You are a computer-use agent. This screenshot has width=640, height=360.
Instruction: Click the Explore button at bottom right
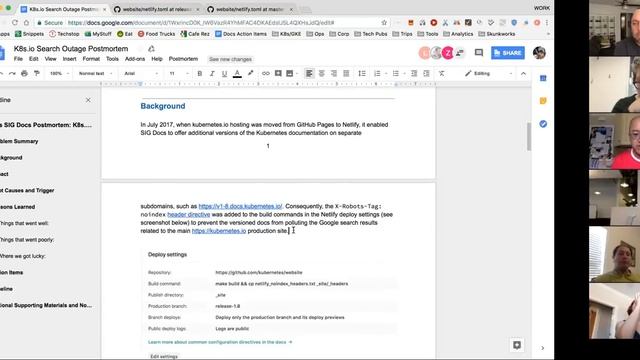517,345
